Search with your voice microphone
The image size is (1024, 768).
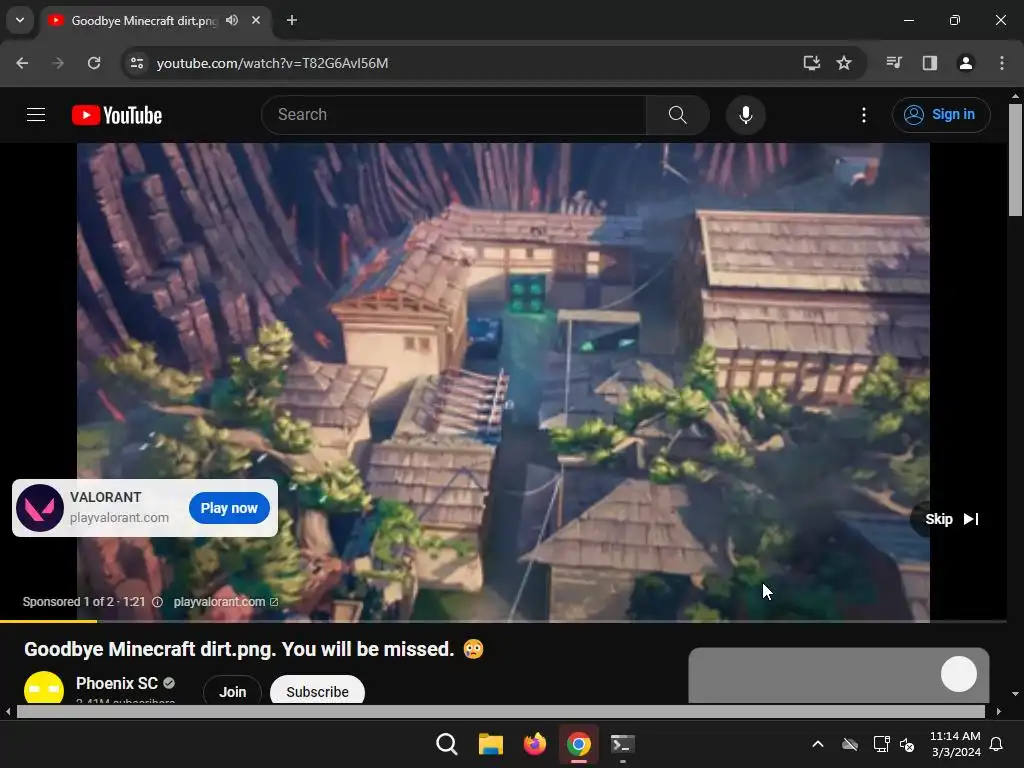745,115
